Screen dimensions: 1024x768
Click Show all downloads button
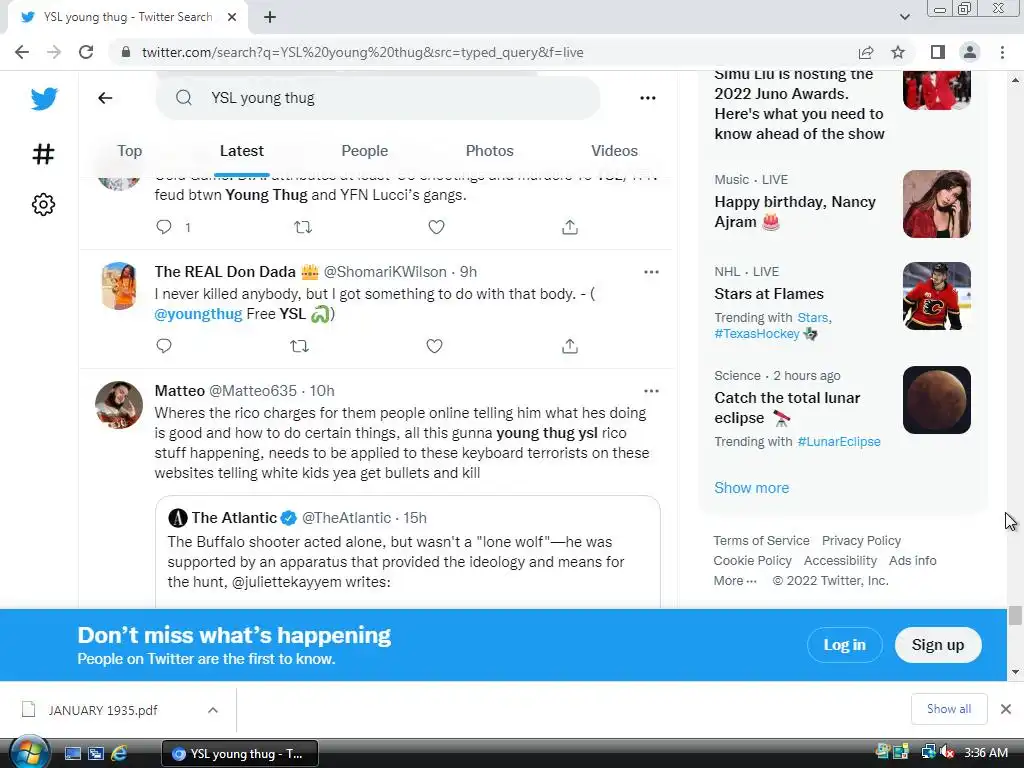click(948, 709)
